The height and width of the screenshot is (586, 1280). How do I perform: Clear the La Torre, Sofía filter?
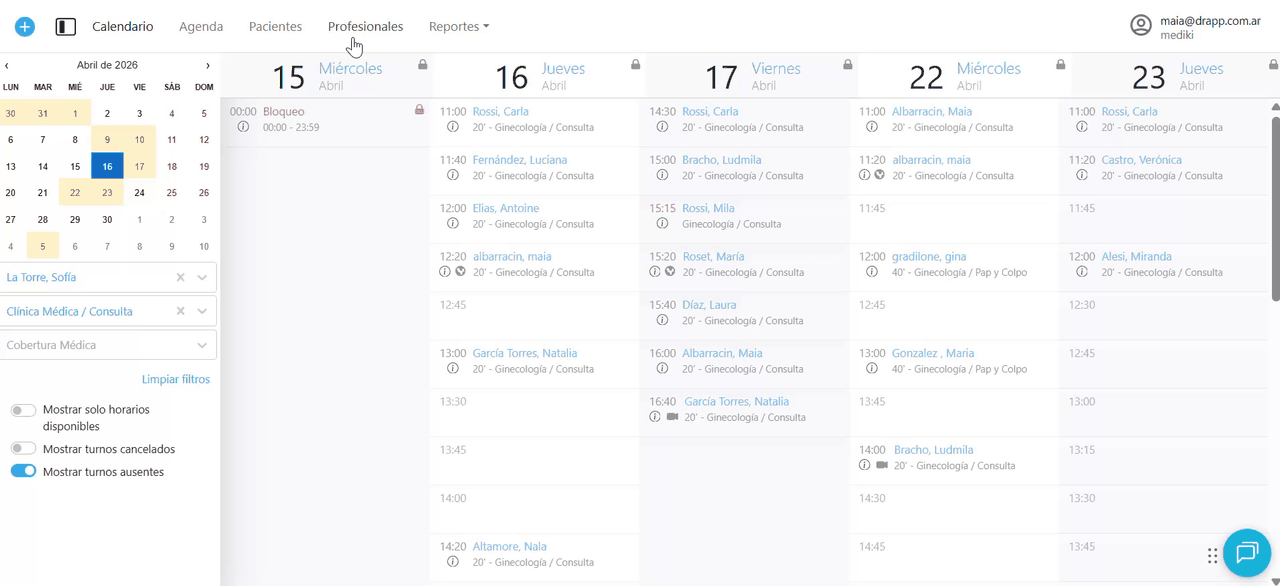(x=181, y=278)
